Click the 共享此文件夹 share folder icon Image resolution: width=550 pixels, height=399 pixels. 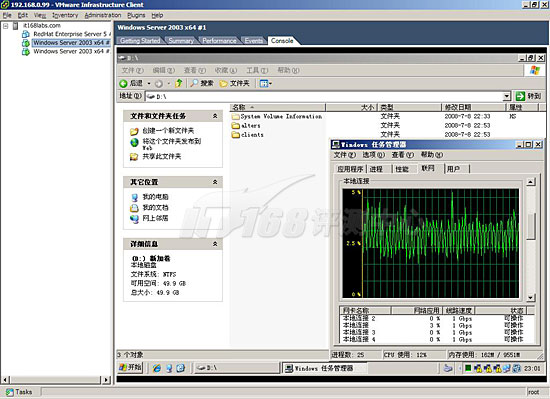coord(134,157)
